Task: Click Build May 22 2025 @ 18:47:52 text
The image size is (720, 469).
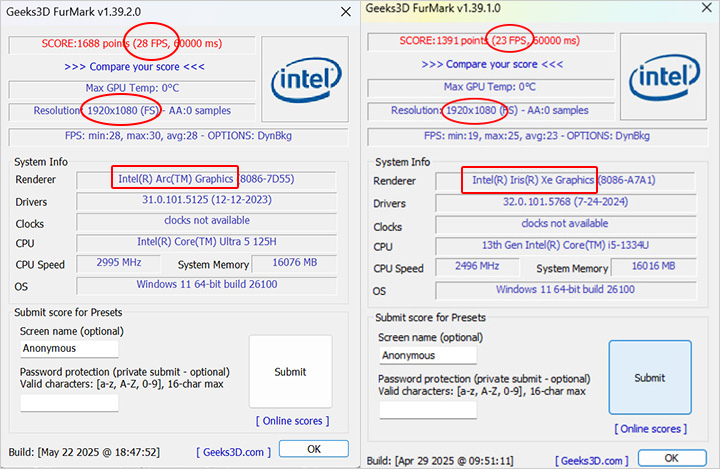Action: [x=84, y=452]
